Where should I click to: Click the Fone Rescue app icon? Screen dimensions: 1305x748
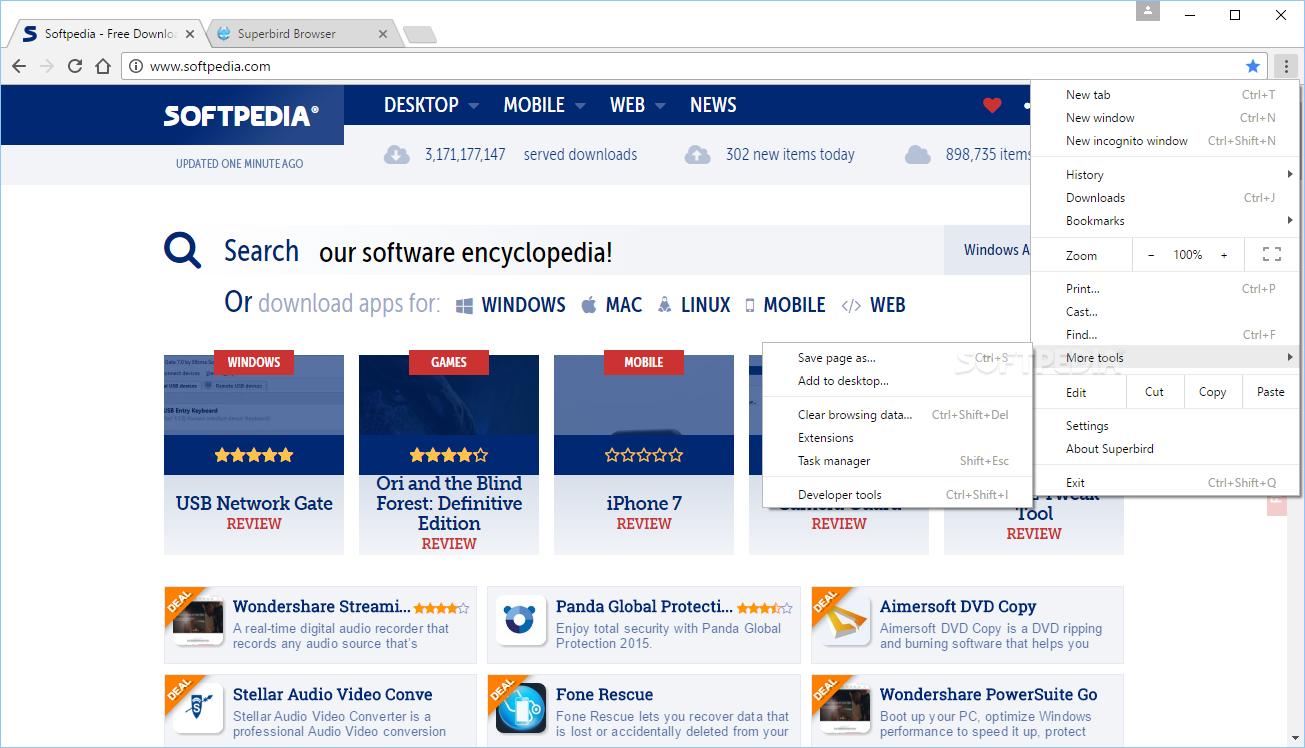520,708
